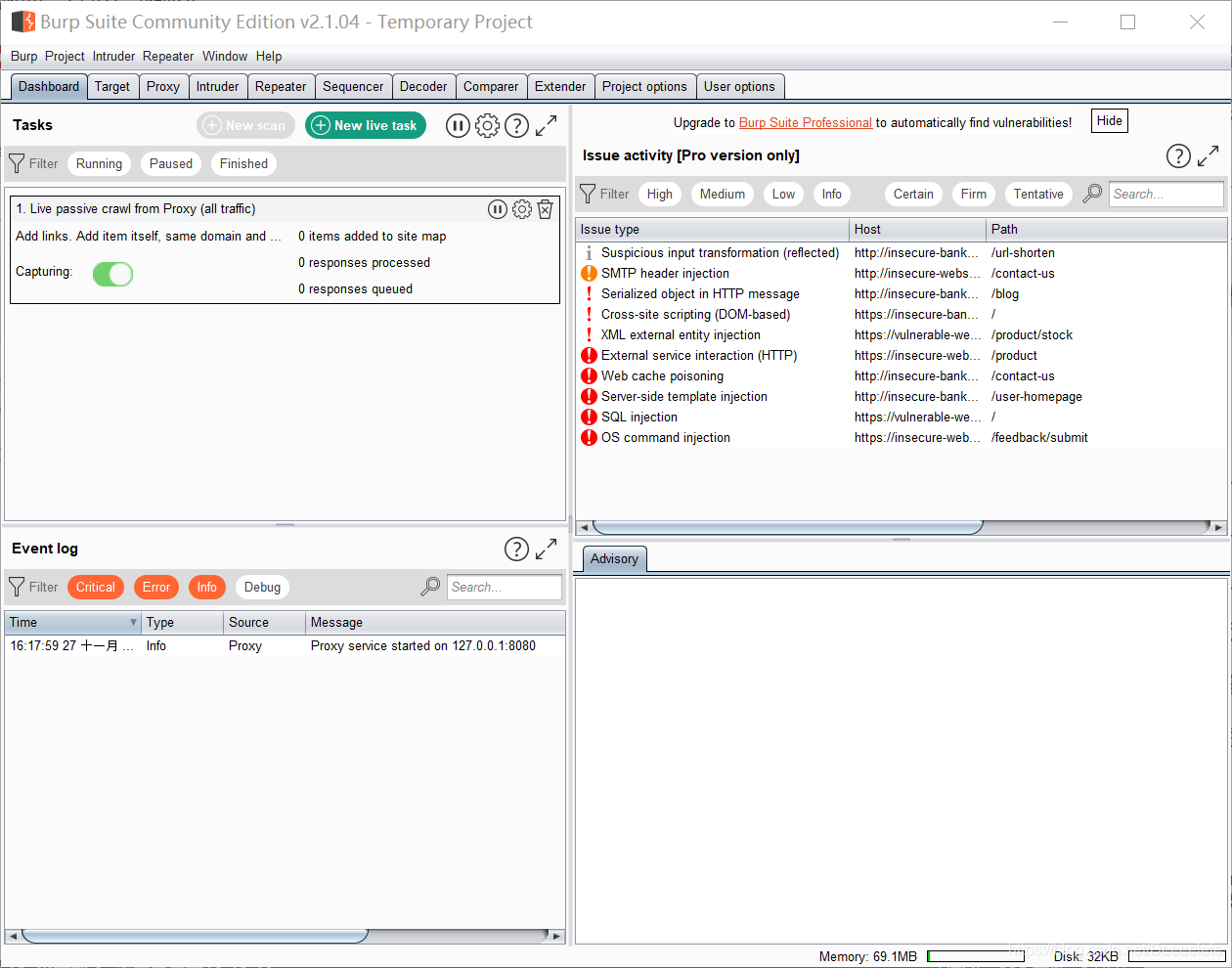The image size is (1232, 968).
Task: Click the Issue type column header
Action: click(x=712, y=229)
